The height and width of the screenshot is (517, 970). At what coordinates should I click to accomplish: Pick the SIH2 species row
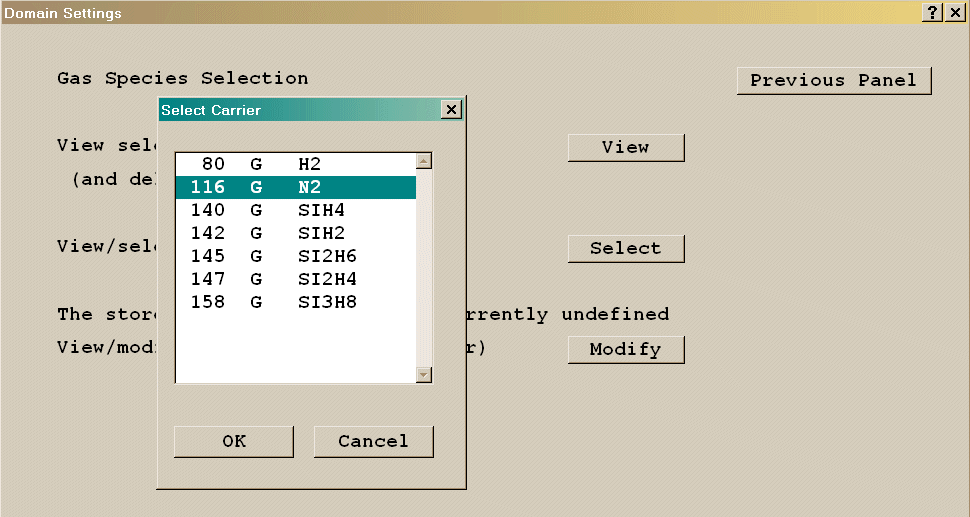295,233
